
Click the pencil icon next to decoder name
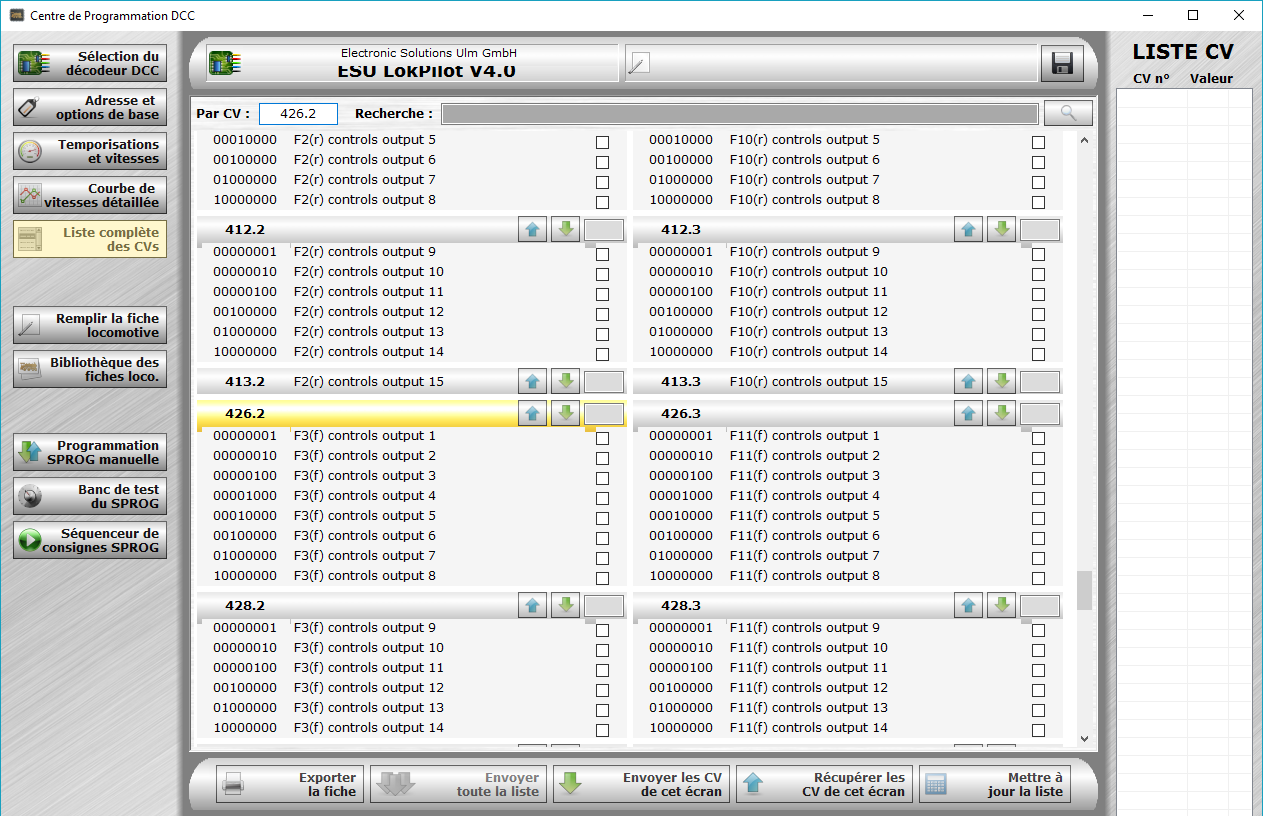638,64
